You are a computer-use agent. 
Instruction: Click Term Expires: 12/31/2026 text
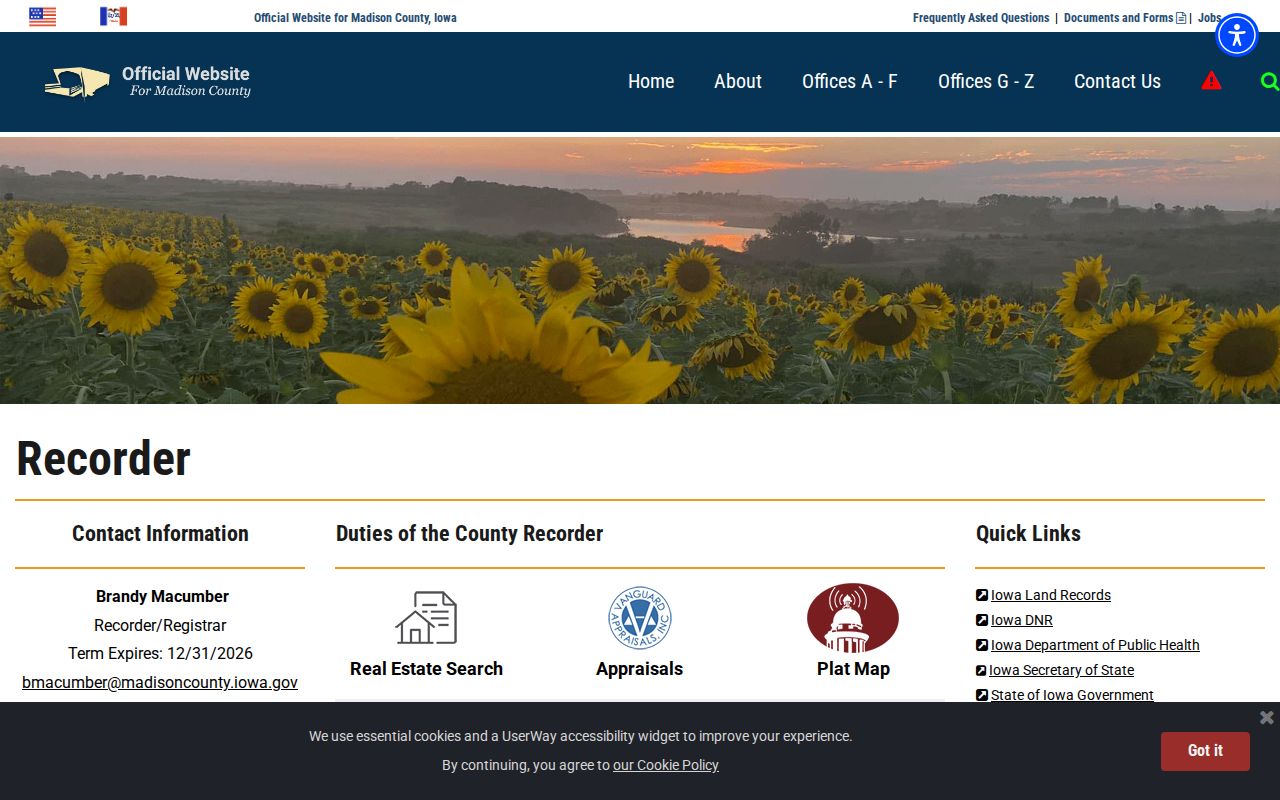pos(160,653)
